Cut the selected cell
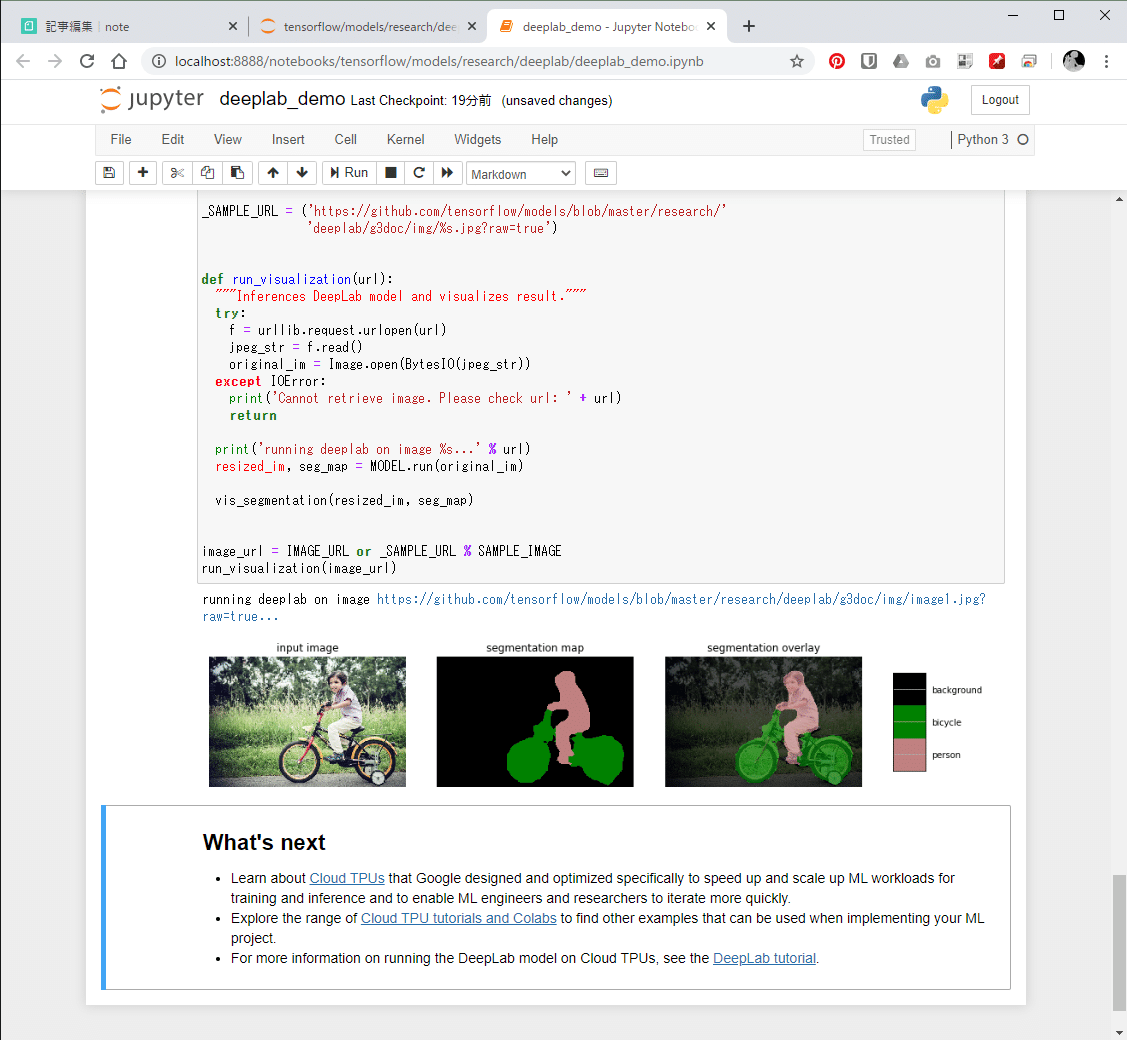Image resolution: width=1127 pixels, height=1040 pixels. point(176,172)
